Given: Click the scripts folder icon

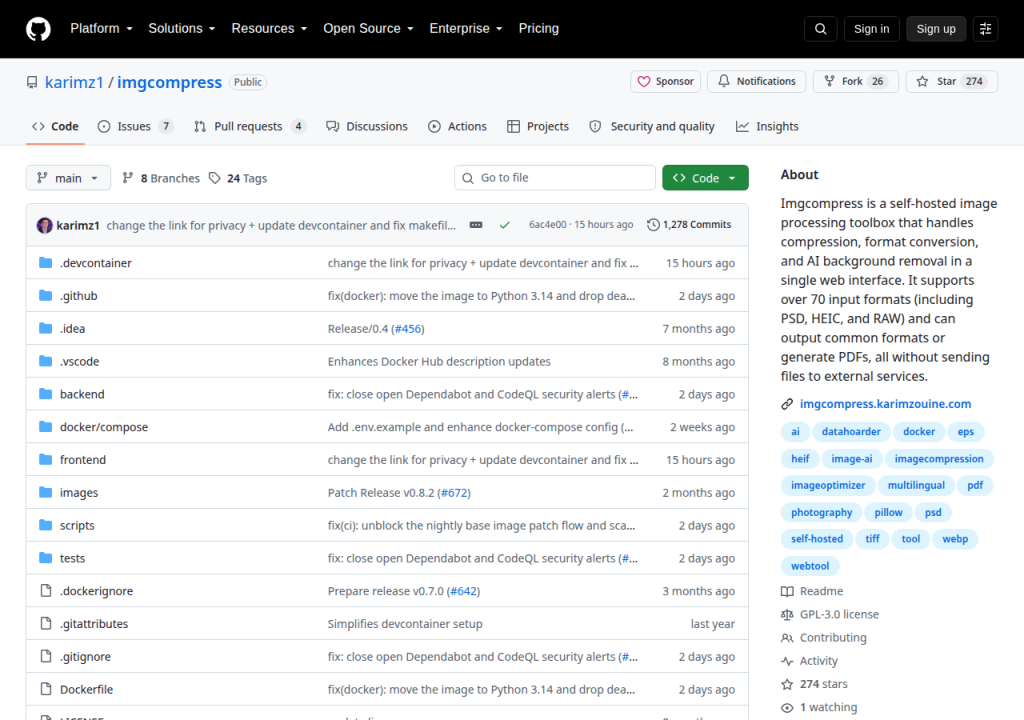Looking at the screenshot, I should tap(46, 525).
